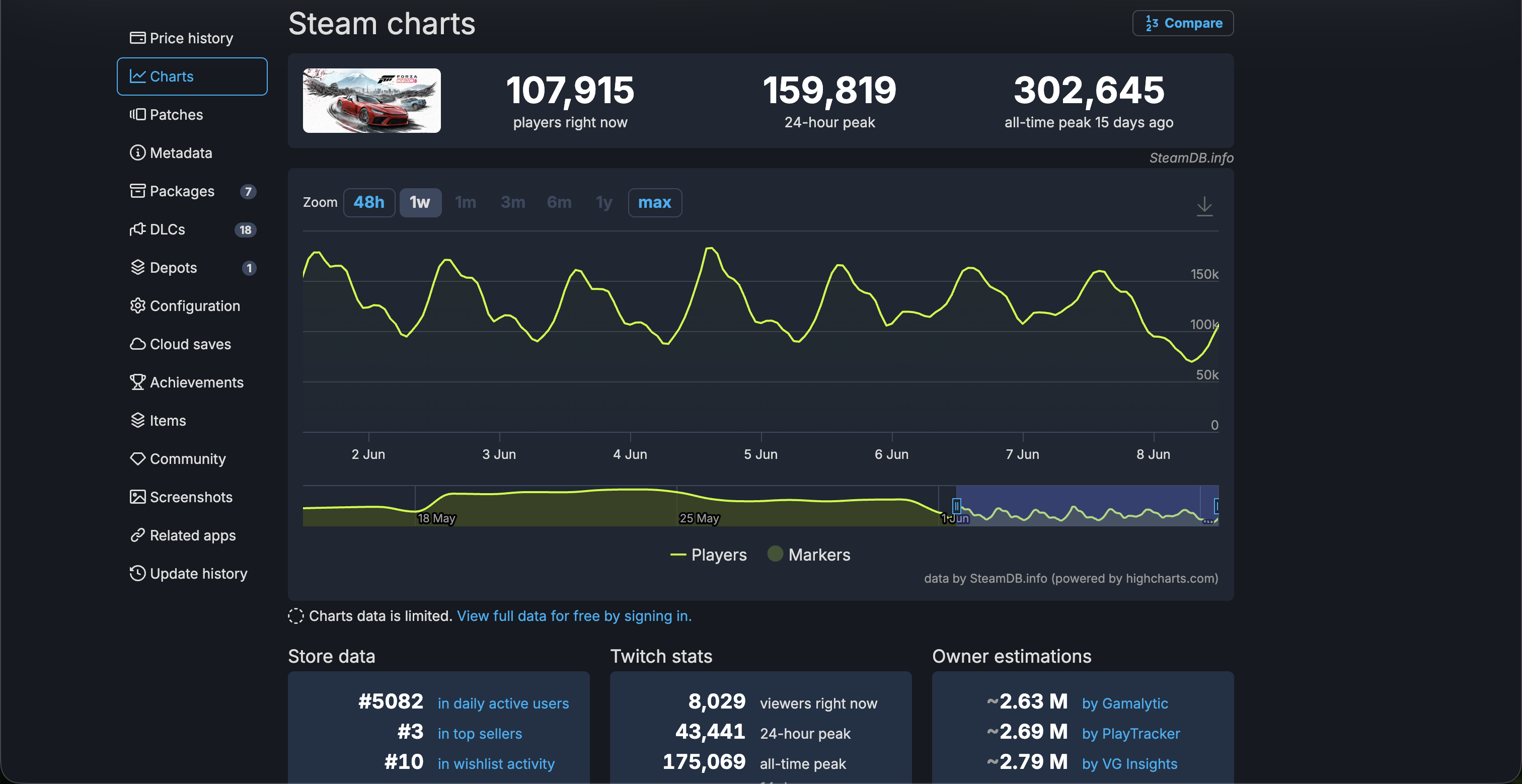Open the Update history clock icon

coord(137,573)
